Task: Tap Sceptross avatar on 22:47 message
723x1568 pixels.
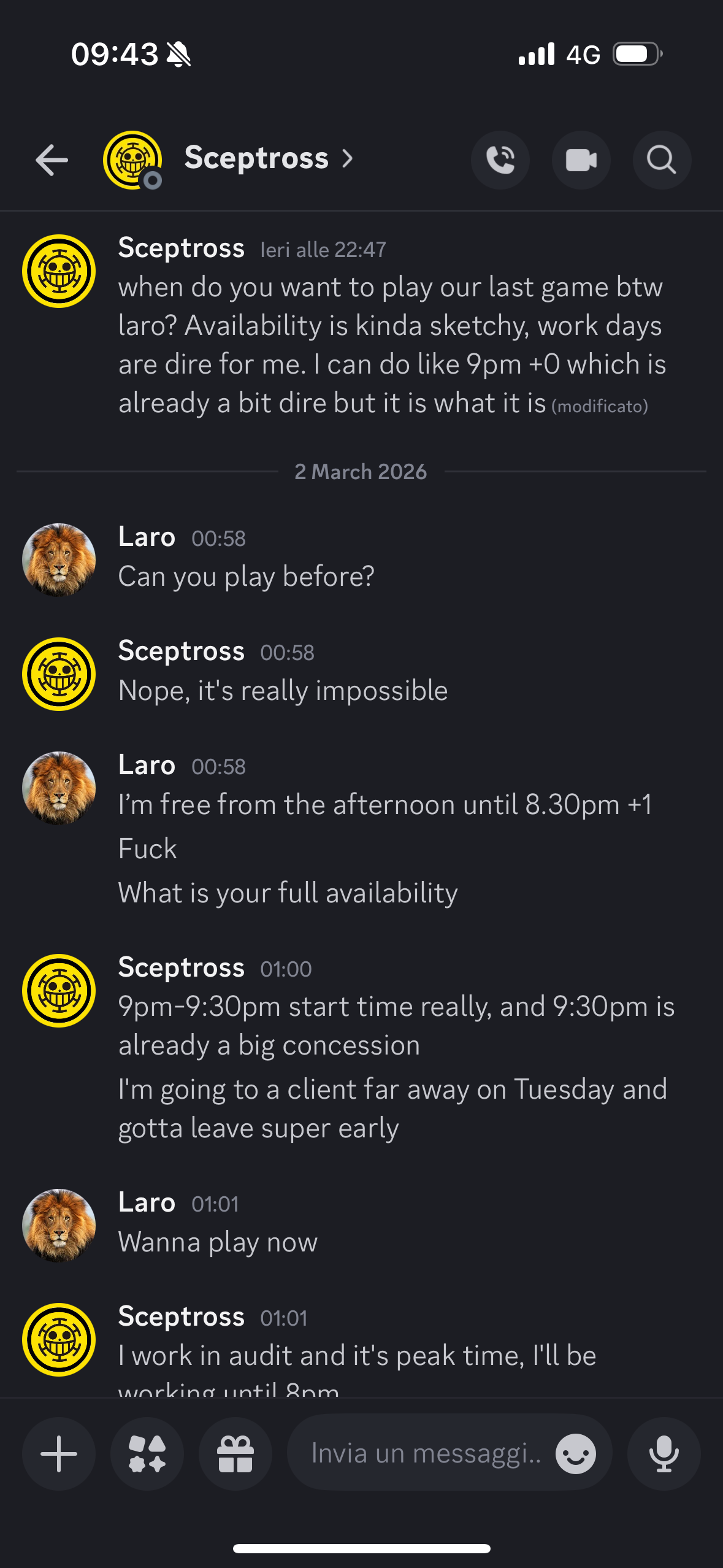Action: [59, 271]
